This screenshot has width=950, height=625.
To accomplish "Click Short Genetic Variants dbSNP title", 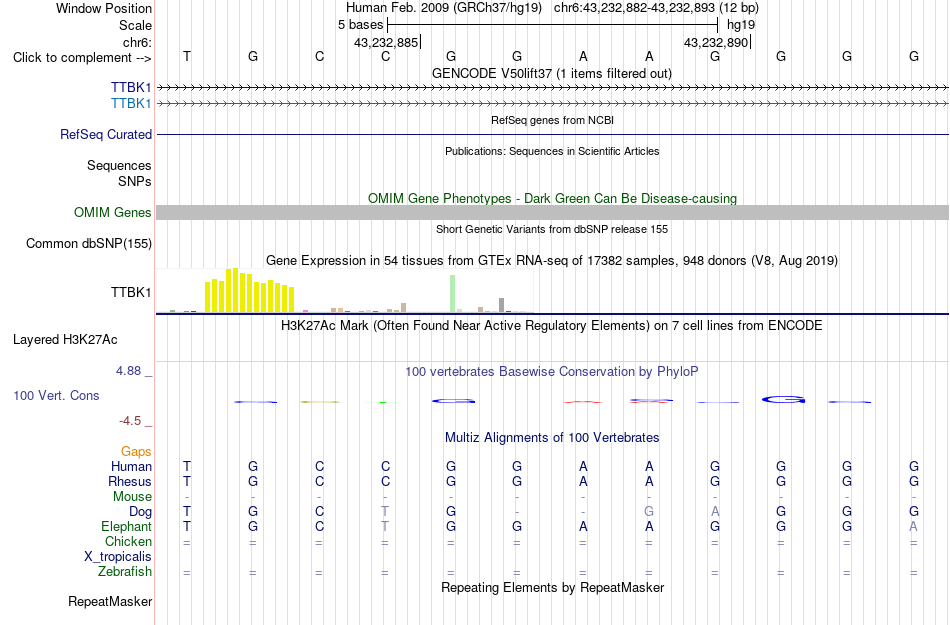I will click(552, 229).
